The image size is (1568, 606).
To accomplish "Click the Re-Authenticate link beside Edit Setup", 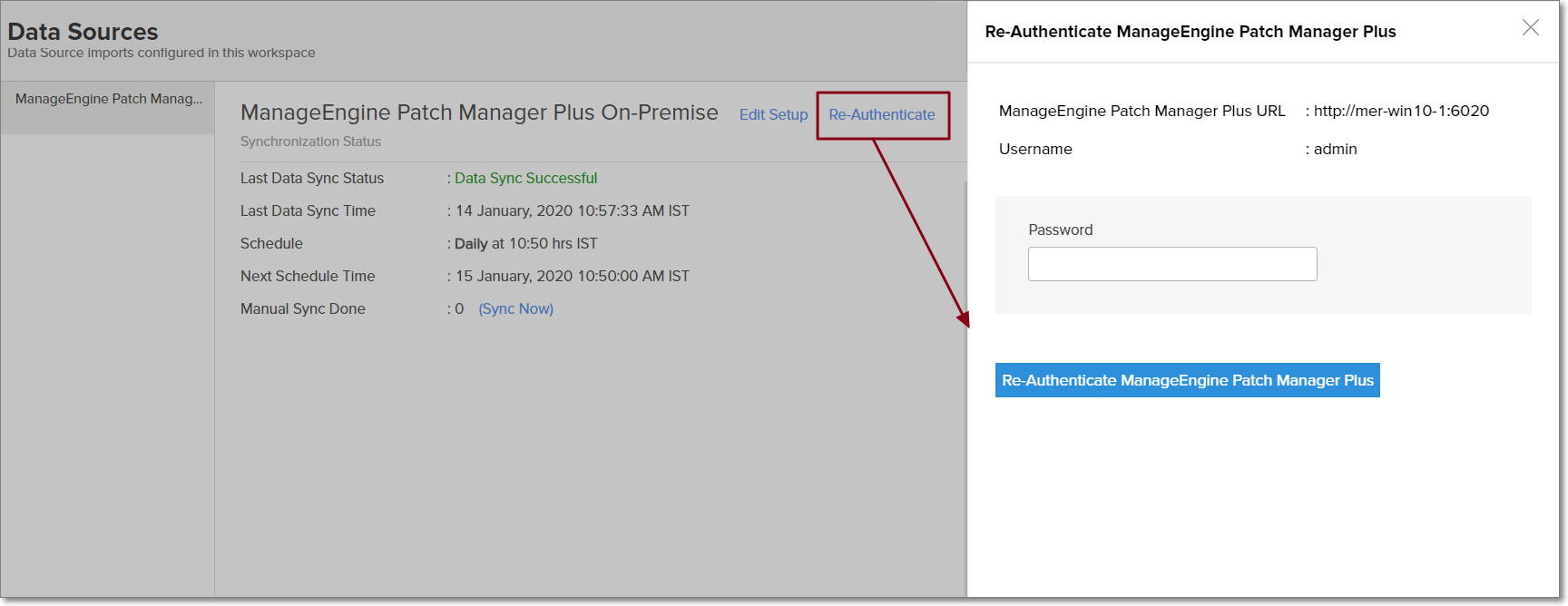I will (881, 114).
